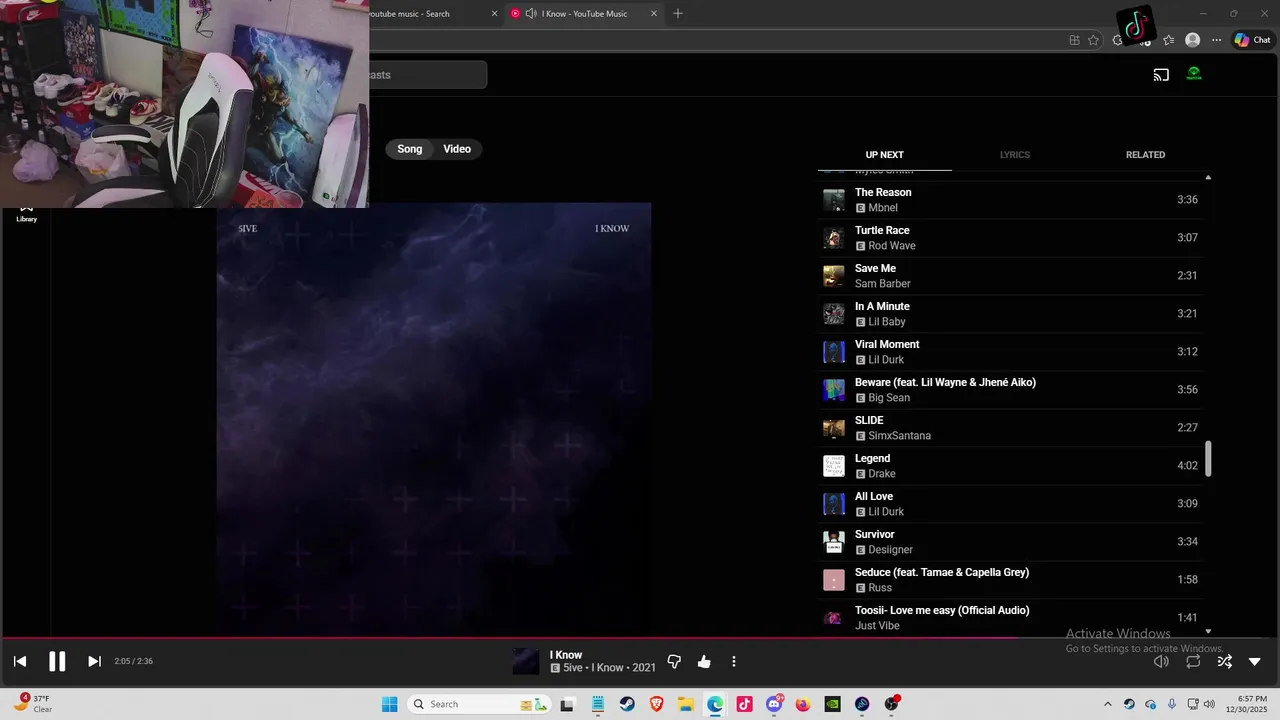Play Seduce by Russ from queue
This screenshot has height=720, width=1280.
[x=1010, y=580]
